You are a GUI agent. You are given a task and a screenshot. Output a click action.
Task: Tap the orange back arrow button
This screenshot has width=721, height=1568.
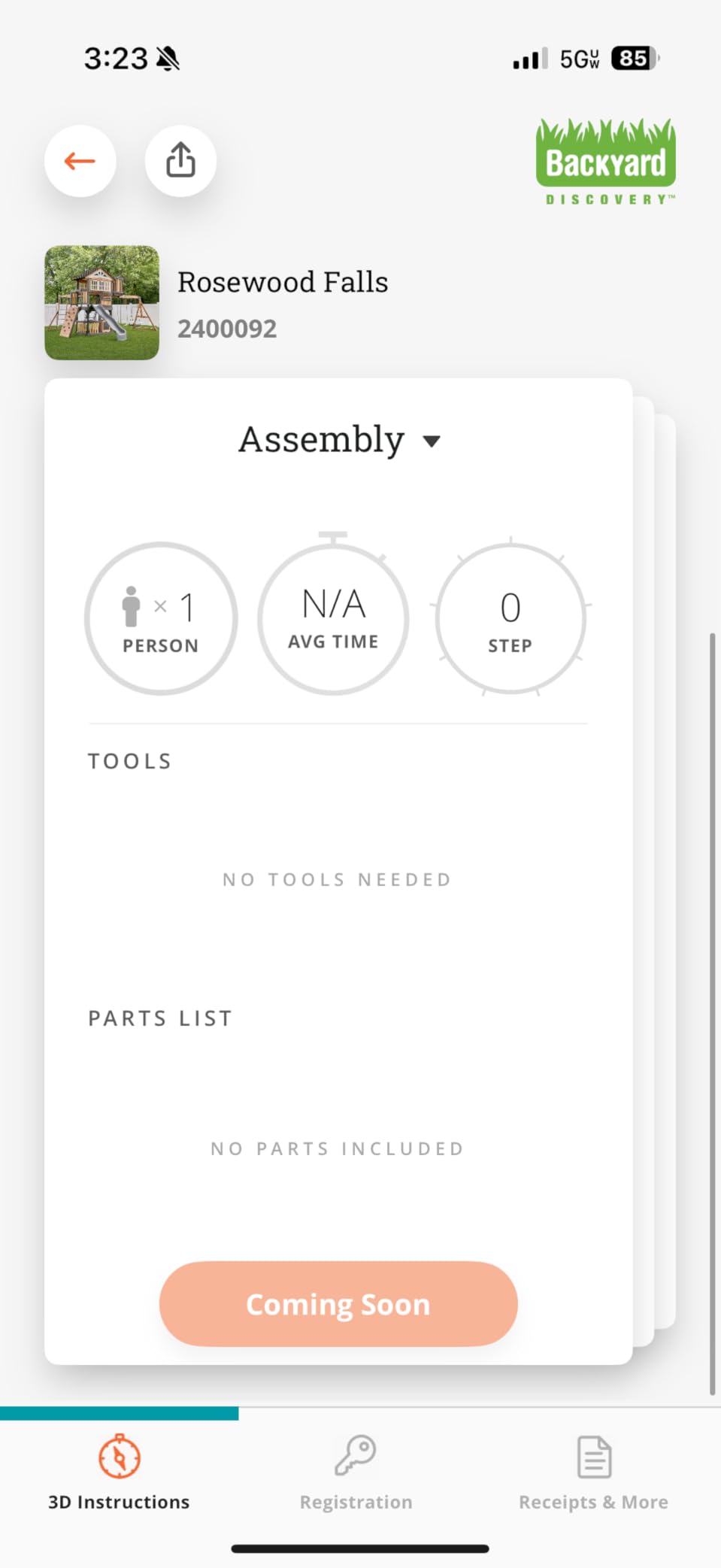[80, 161]
